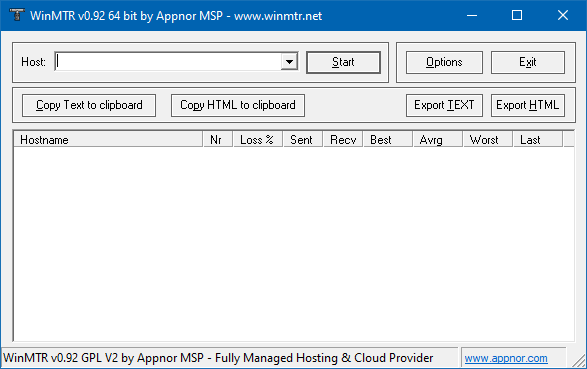The width and height of the screenshot is (587, 369).
Task: Start the trace with Start button
Action: (x=343, y=62)
